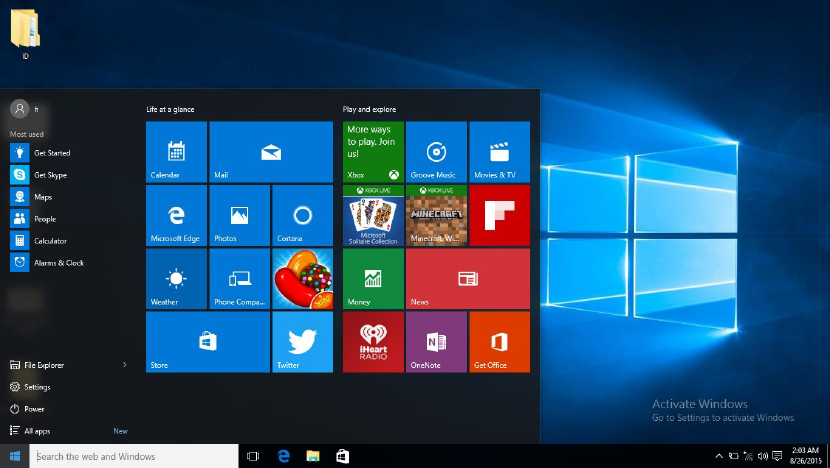Click the Power button
Screen dimensions: 830x468
pos(34,409)
